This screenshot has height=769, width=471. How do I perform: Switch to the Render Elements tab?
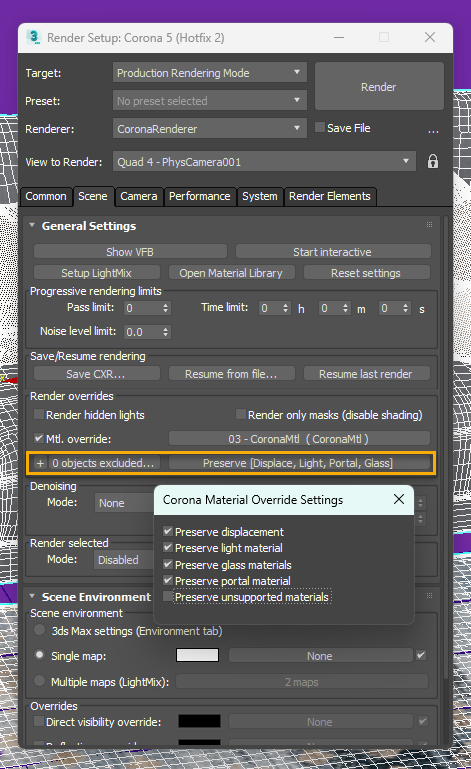click(x=330, y=196)
